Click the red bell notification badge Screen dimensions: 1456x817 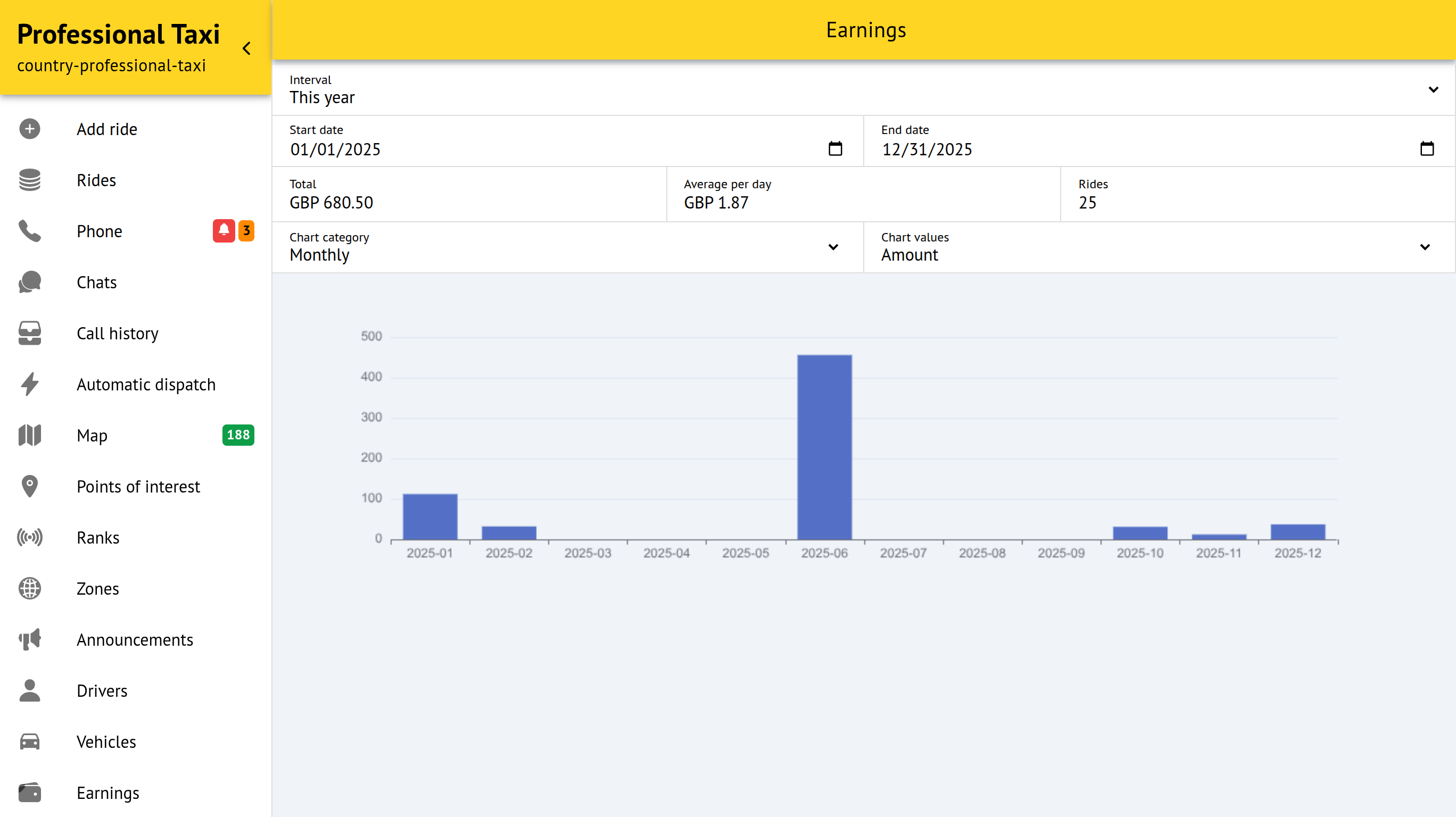pos(224,230)
